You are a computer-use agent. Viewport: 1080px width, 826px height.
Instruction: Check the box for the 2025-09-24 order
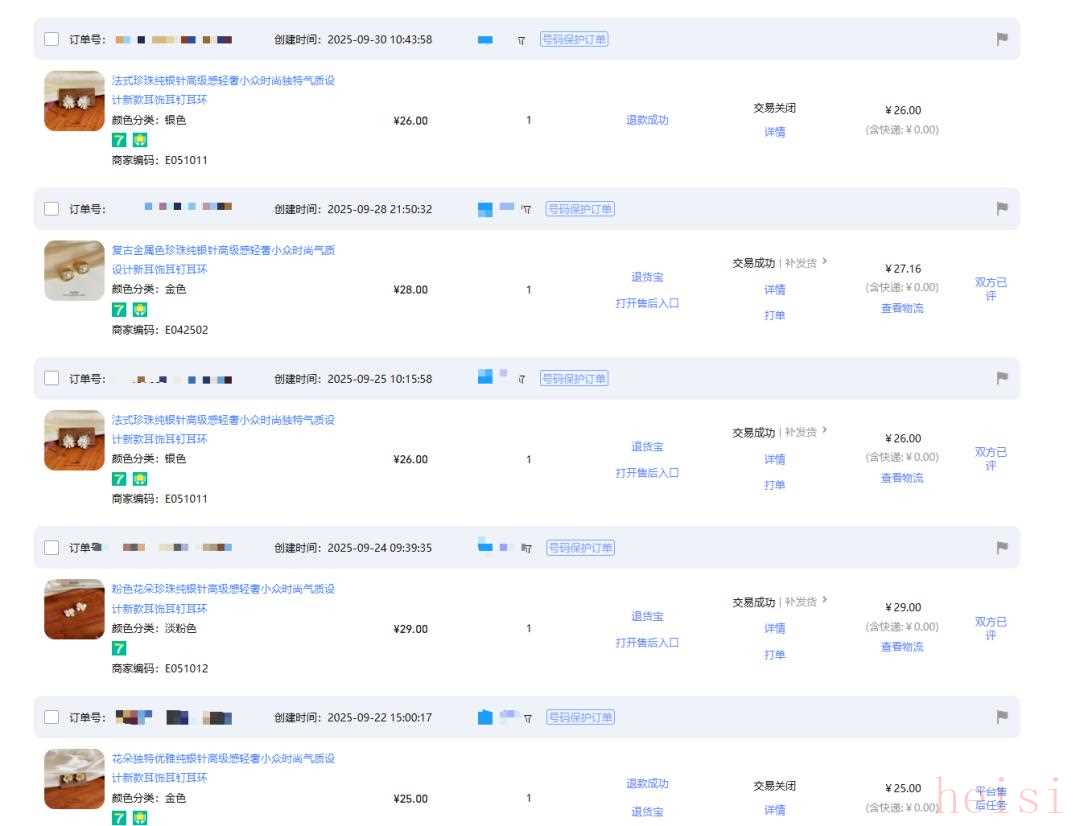coord(52,548)
